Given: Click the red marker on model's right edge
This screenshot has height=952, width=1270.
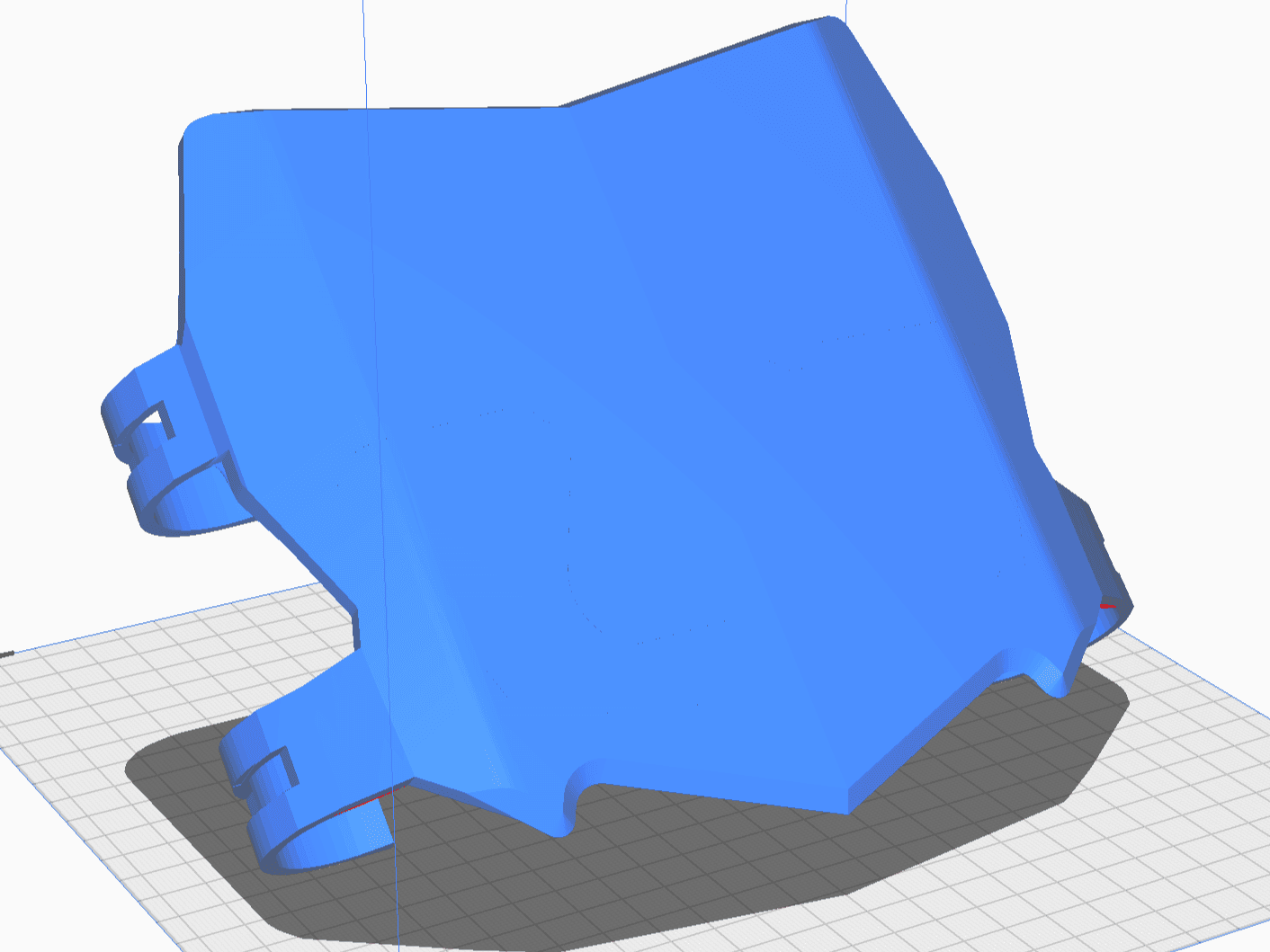Looking at the screenshot, I should [1108, 606].
